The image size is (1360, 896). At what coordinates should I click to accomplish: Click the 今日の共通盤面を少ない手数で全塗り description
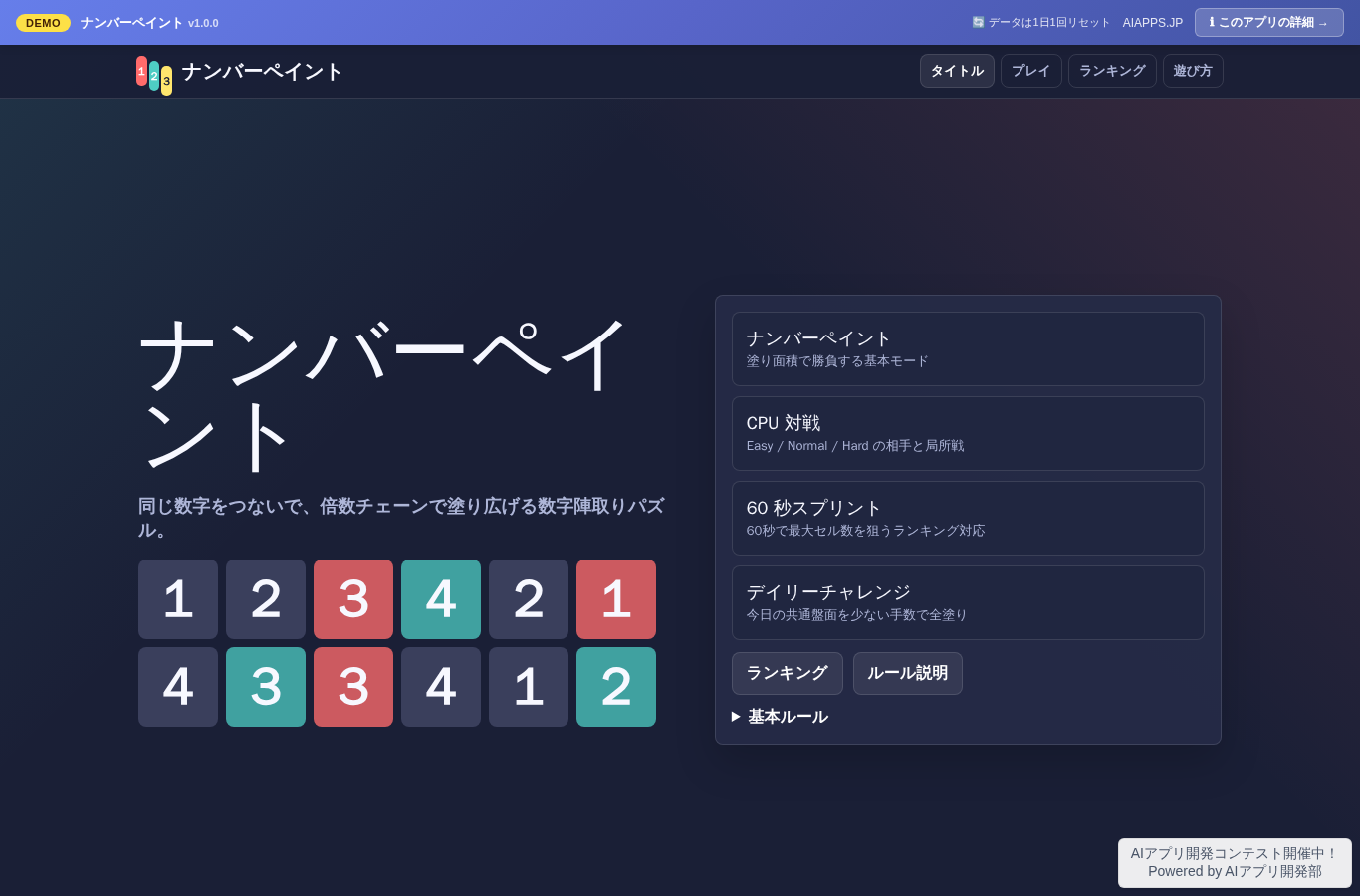click(x=857, y=615)
